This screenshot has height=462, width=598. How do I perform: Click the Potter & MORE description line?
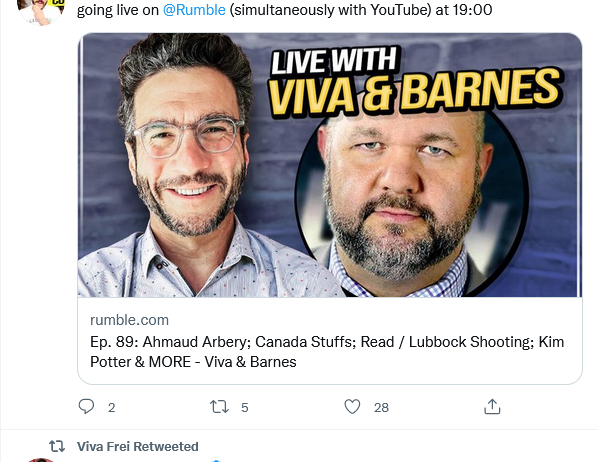193,362
